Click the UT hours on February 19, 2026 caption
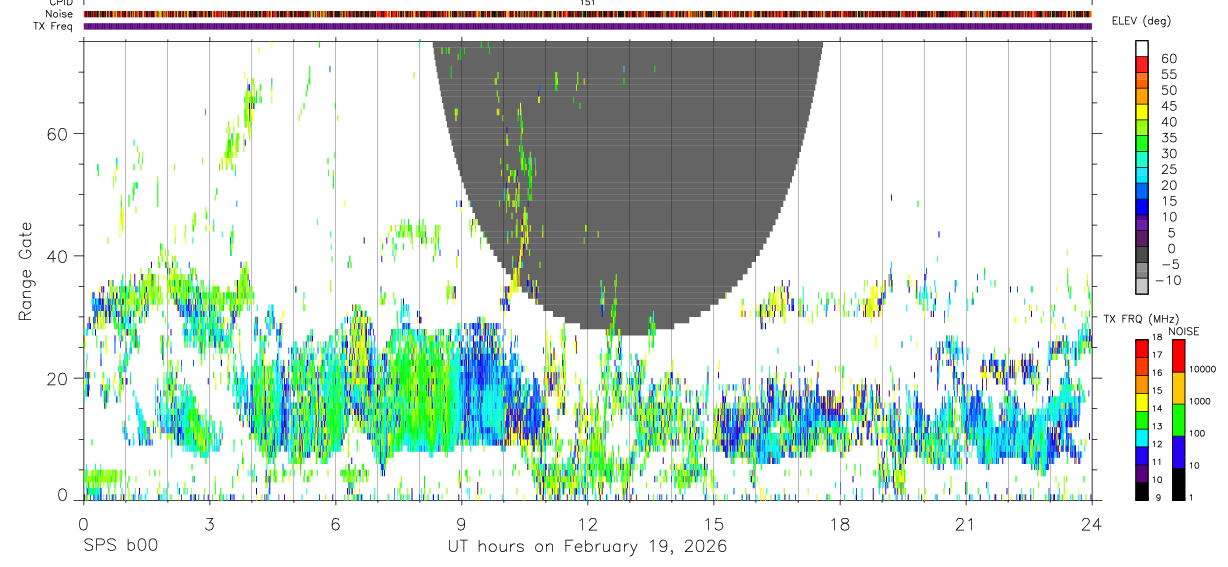1228x567 pixels. click(587, 547)
